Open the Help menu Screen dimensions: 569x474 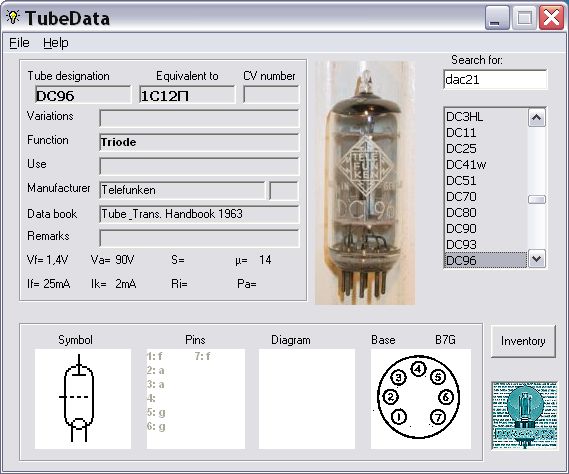coord(56,43)
